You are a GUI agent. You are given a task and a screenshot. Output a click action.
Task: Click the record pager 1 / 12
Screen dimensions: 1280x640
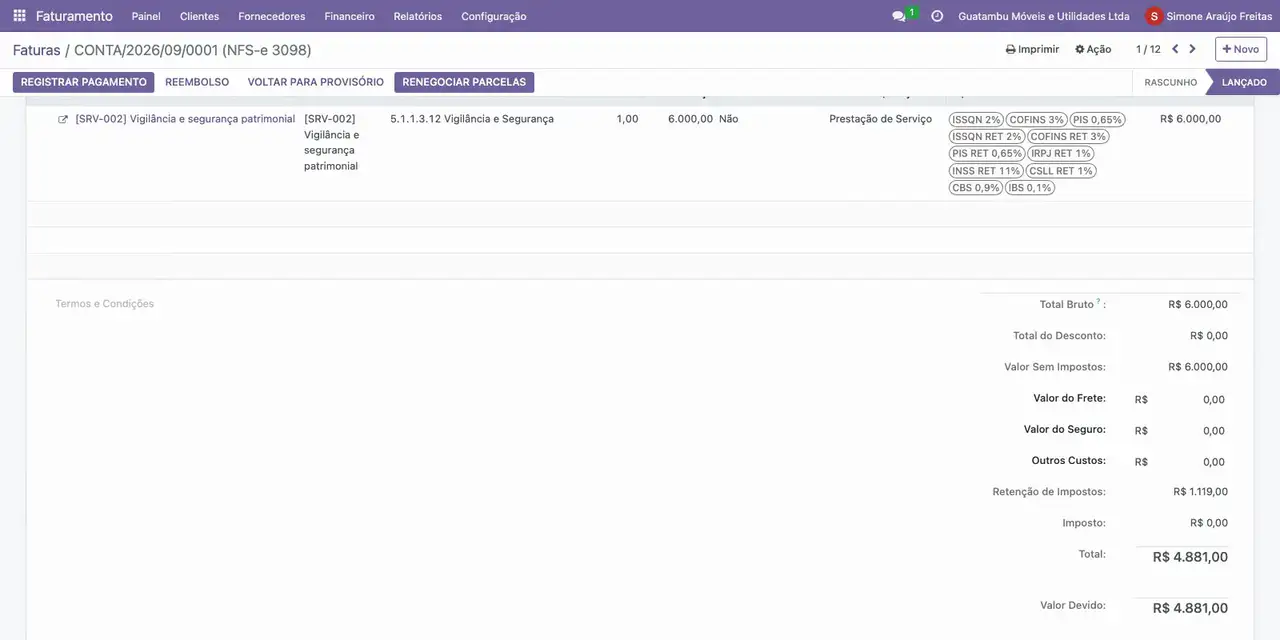[x=1148, y=49]
